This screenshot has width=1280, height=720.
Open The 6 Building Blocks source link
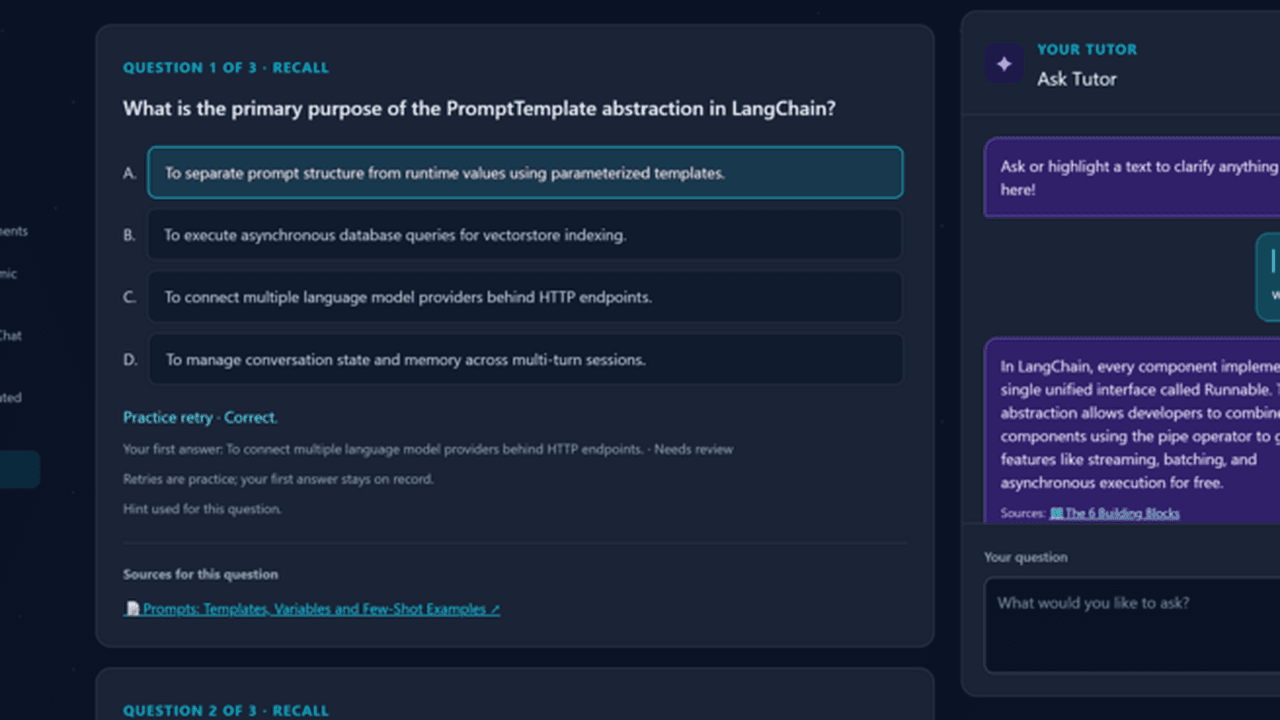pos(1114,513)
